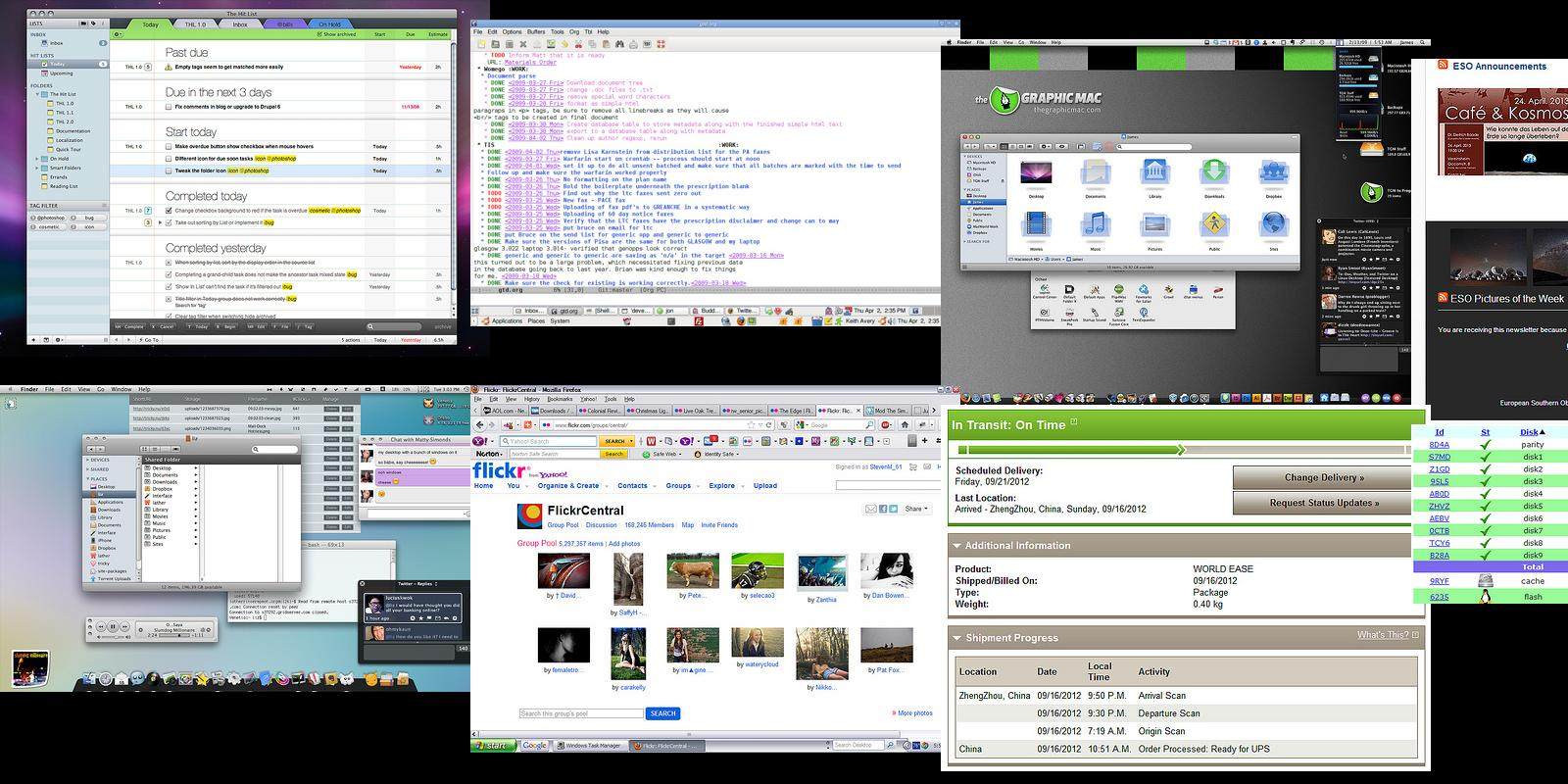Click the RSS icon beside ESO Announcements

click(1443, 66)
